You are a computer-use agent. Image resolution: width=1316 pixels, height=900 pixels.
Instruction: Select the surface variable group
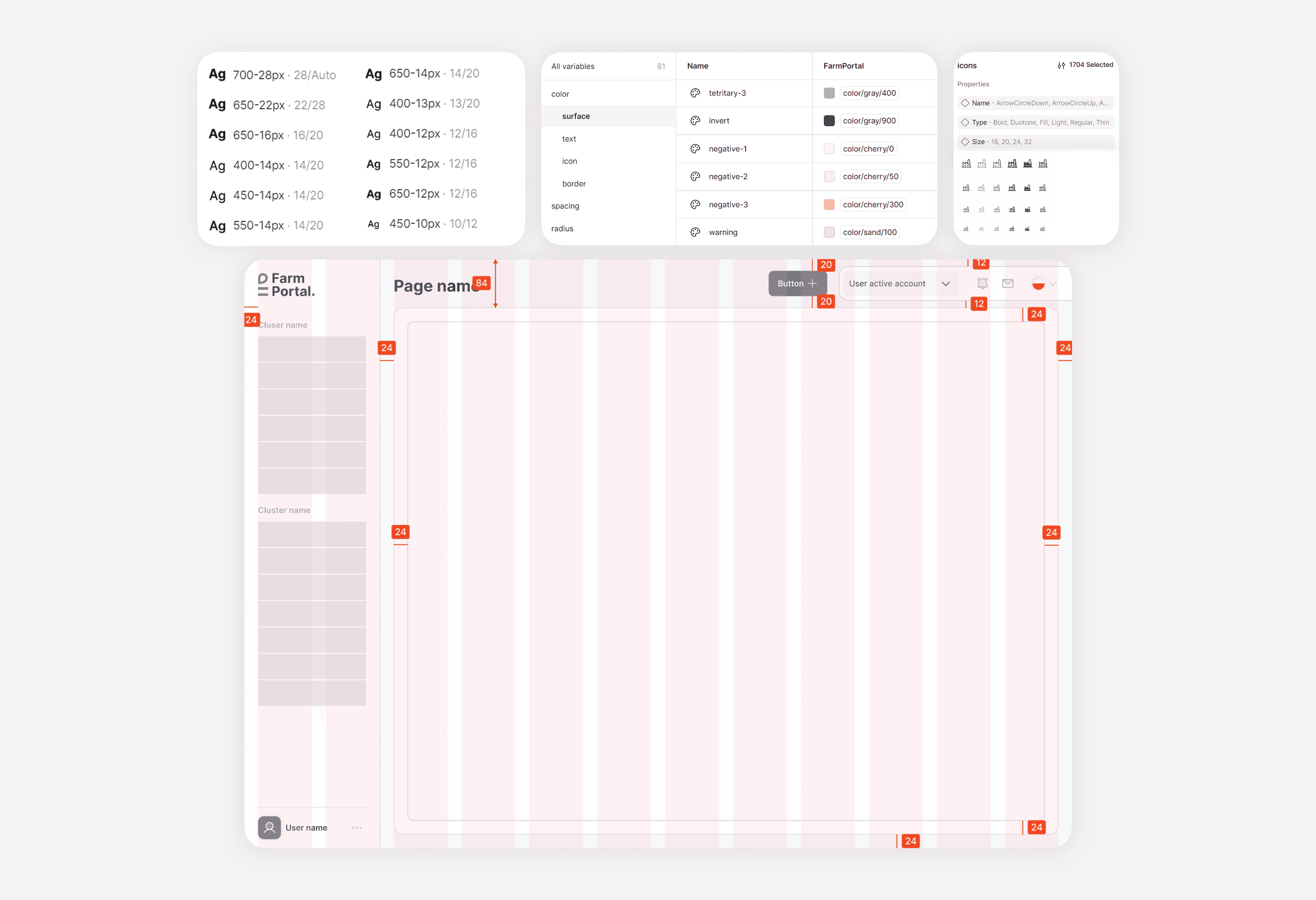[x=576, y=116]
